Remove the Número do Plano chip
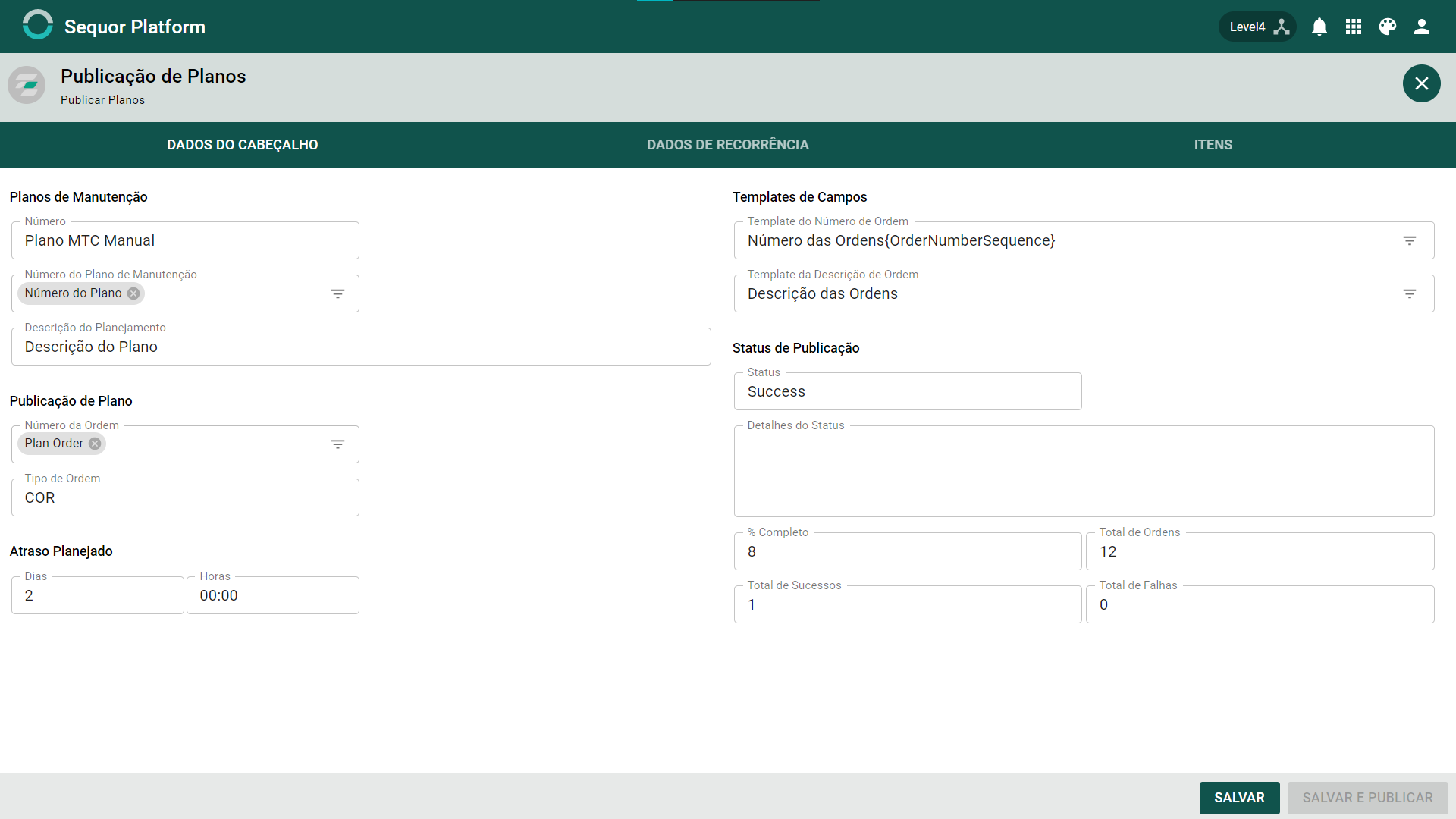Image resolution: width=1456 pixels, height=819 pixels. (x=133, y=293)
